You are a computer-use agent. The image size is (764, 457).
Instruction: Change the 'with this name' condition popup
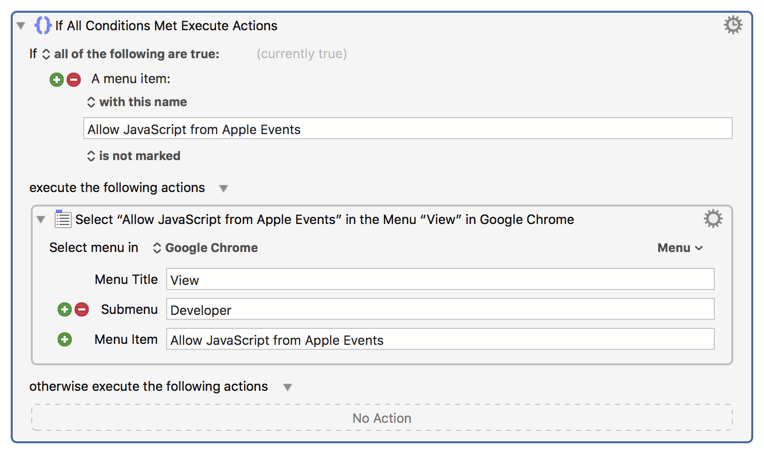click(136, 102)
